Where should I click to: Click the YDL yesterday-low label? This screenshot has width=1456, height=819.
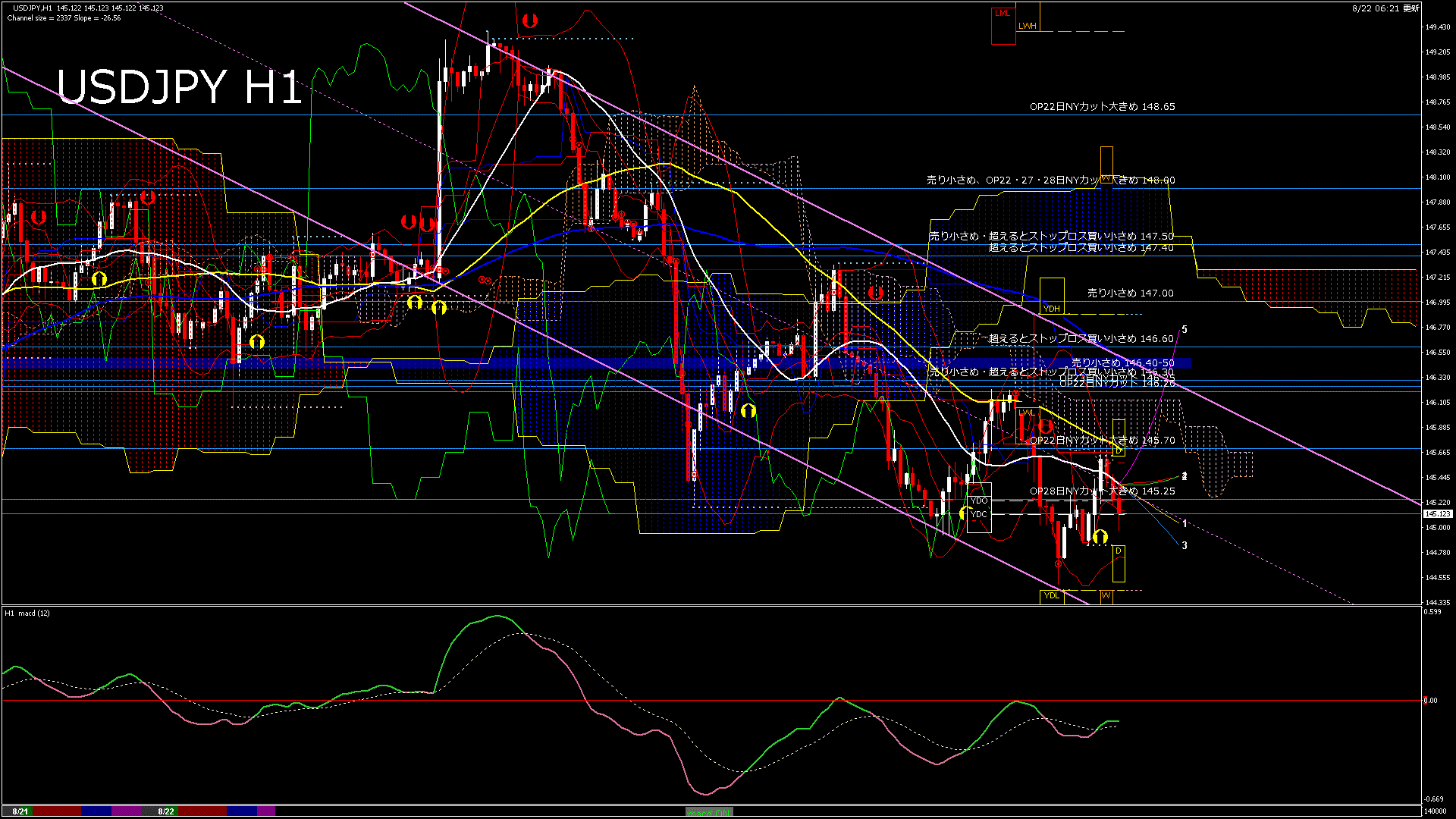(1051, 595)
